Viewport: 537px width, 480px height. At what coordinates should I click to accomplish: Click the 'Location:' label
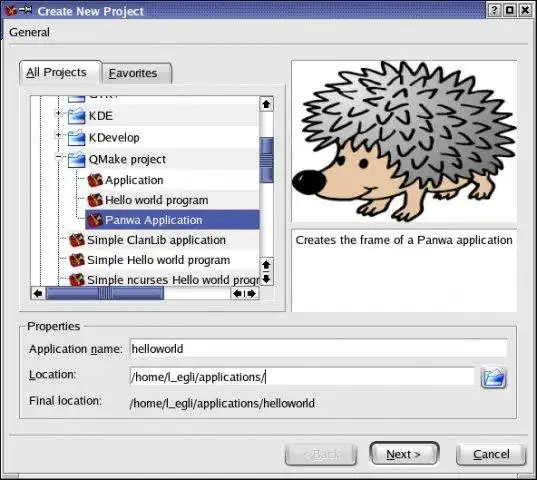click(x=52, y=375)
